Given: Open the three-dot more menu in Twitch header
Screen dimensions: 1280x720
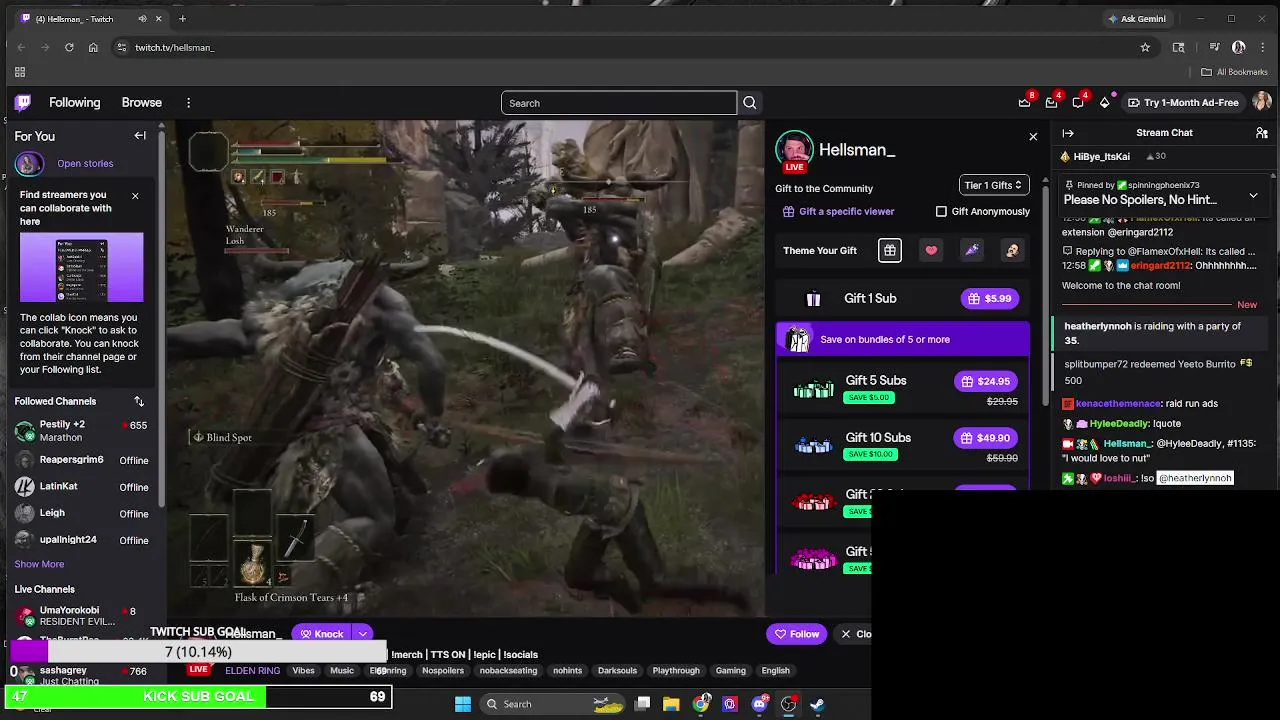Looking at the screenshot, I should coord(188,102).
